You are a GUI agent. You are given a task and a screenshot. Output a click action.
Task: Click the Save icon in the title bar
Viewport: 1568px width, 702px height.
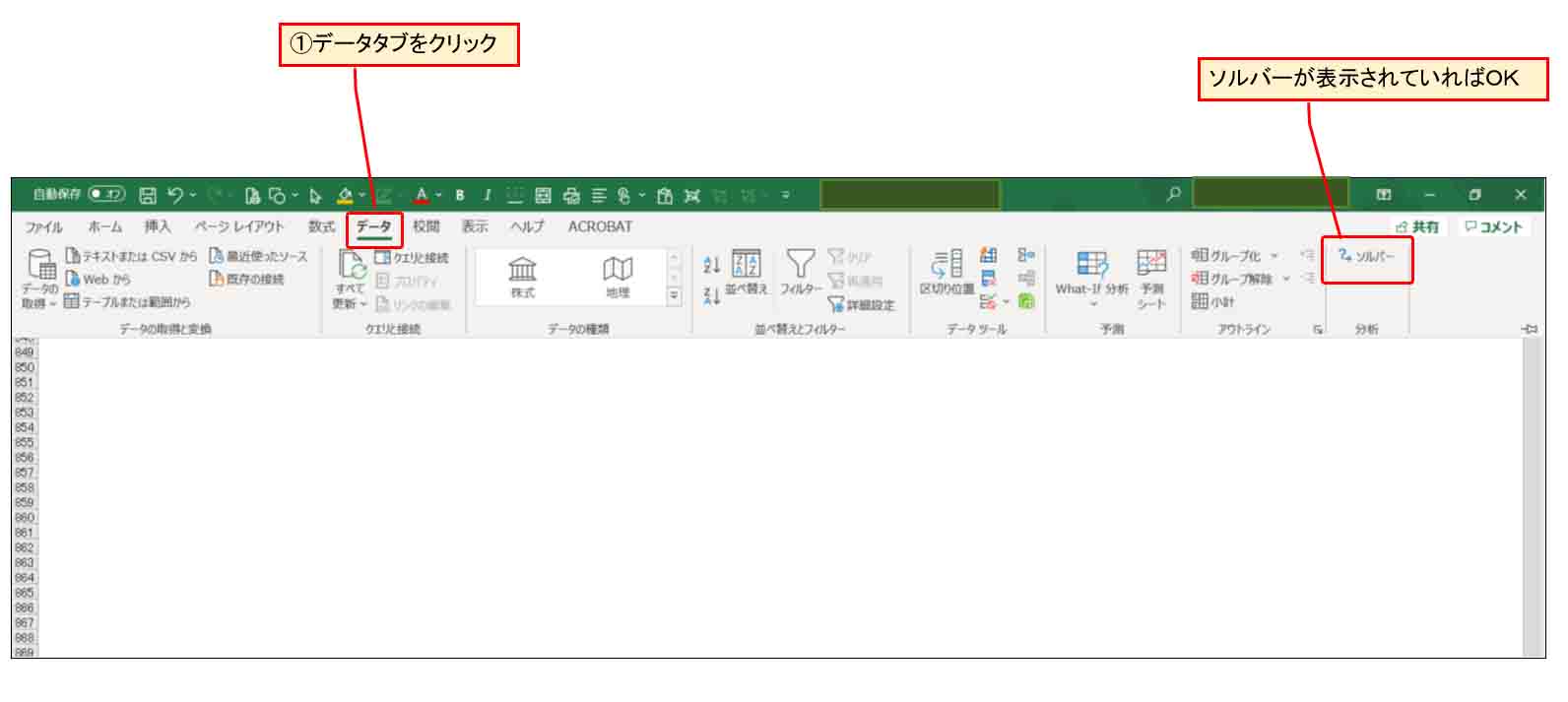click(148, 195)
